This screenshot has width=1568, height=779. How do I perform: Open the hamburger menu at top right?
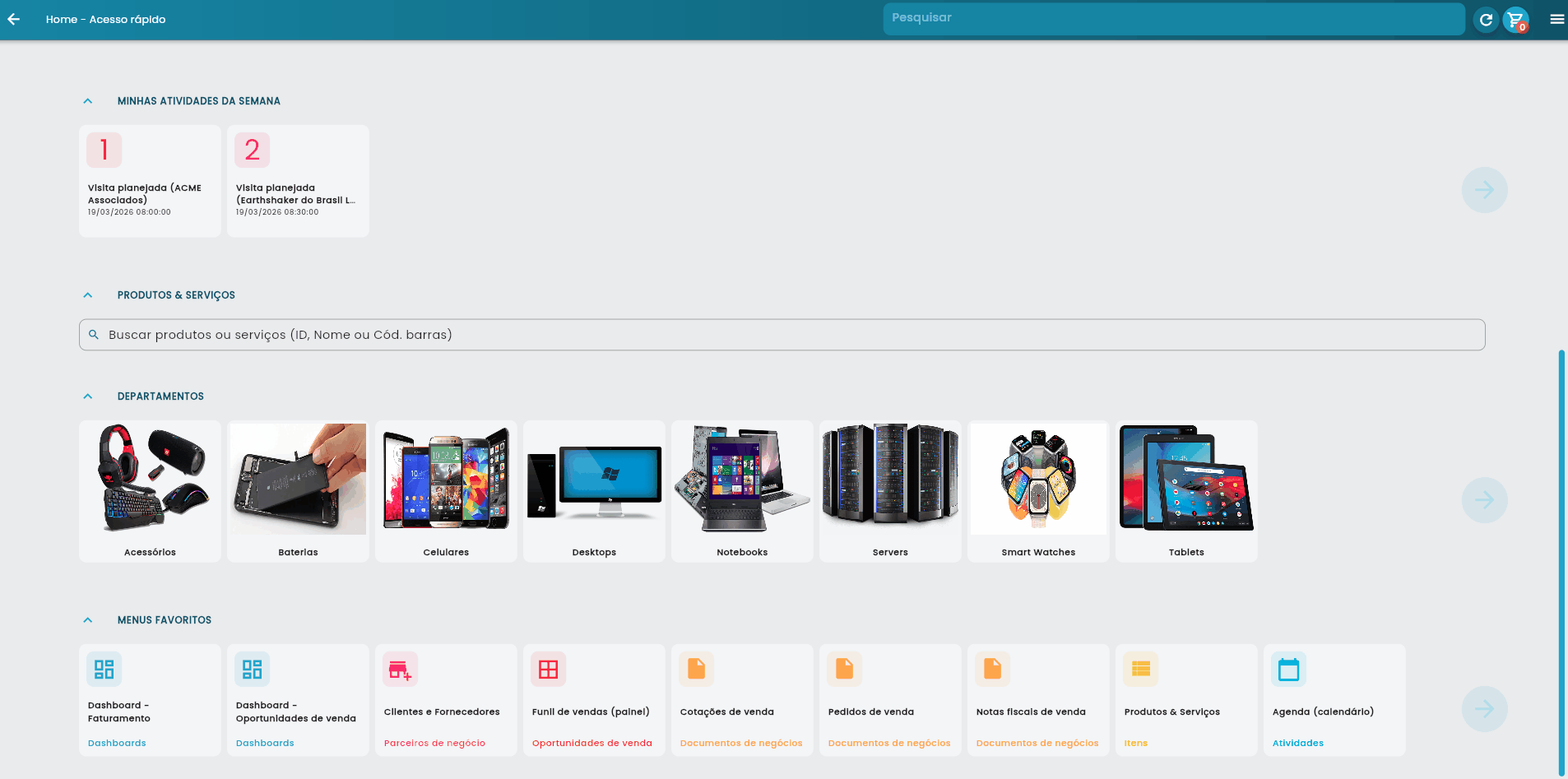pyautogui.click(x=1556, y=20)
